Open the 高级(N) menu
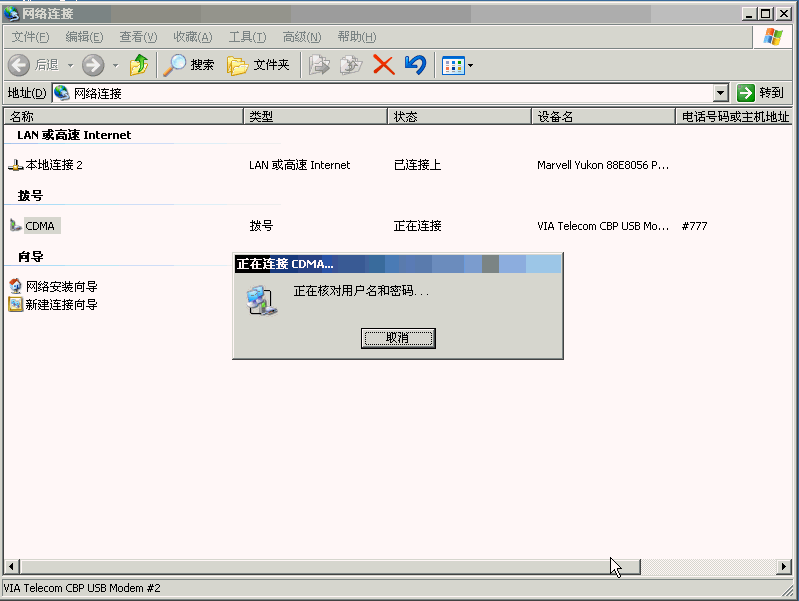 tap(302, 37)
